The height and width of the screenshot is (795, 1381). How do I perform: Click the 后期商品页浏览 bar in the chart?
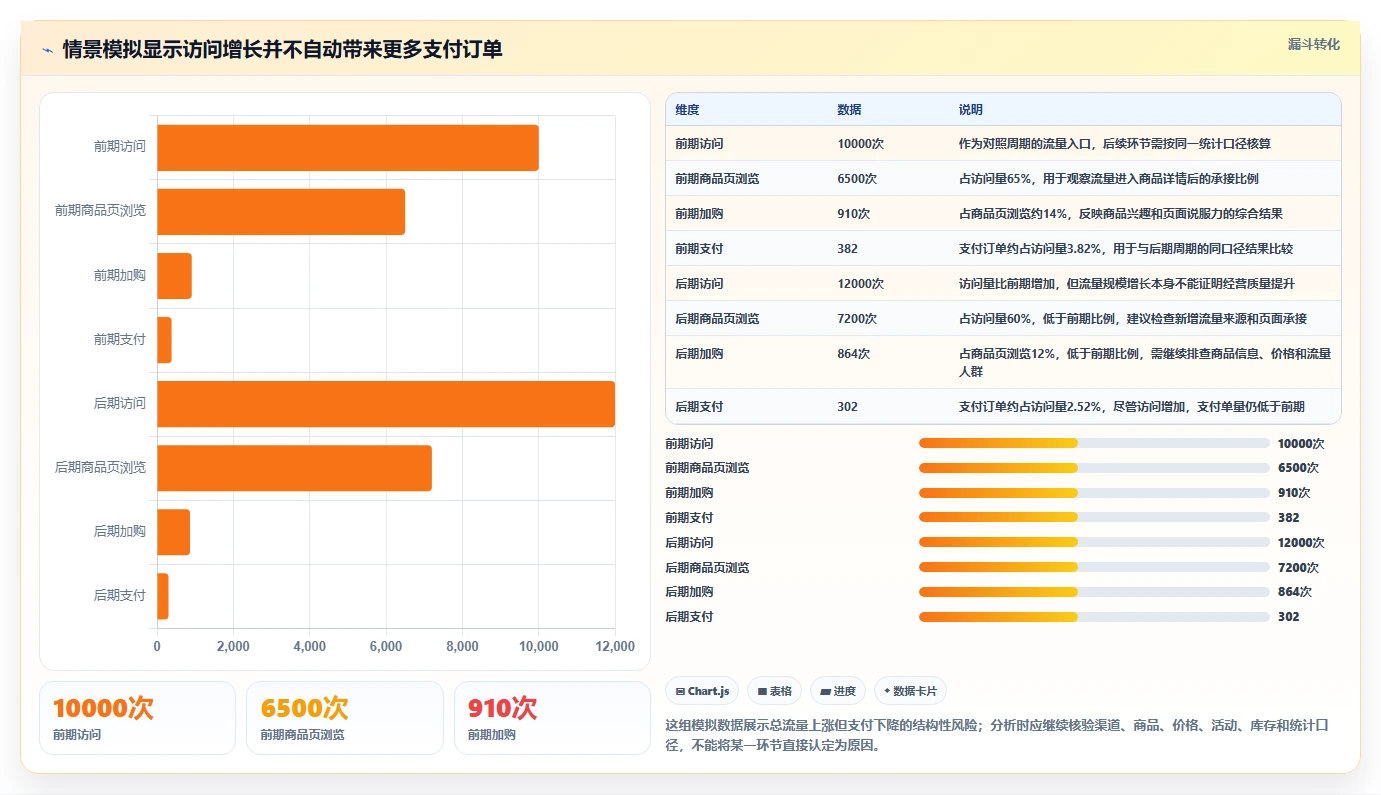tap(294, 468)
